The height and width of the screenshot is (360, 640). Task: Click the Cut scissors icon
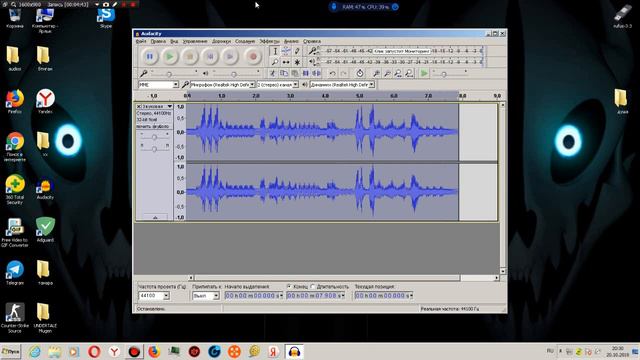[272, 73]
